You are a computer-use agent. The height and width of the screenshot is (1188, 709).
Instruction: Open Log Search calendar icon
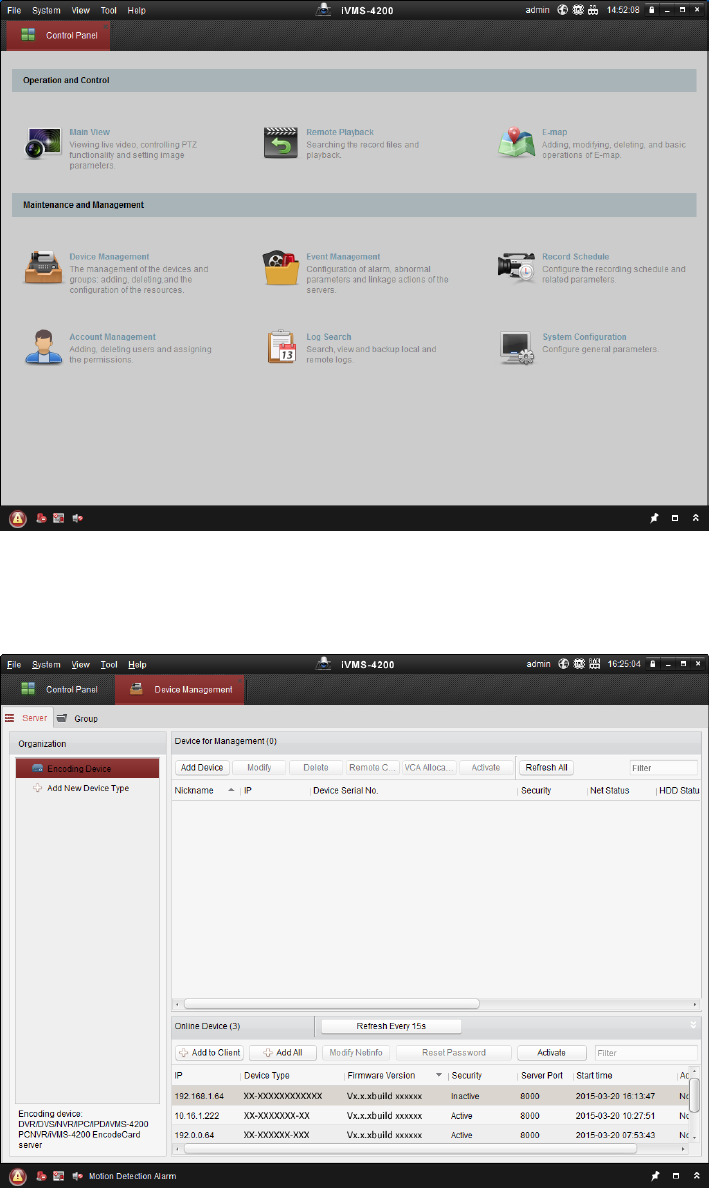(x=281, y=347)
